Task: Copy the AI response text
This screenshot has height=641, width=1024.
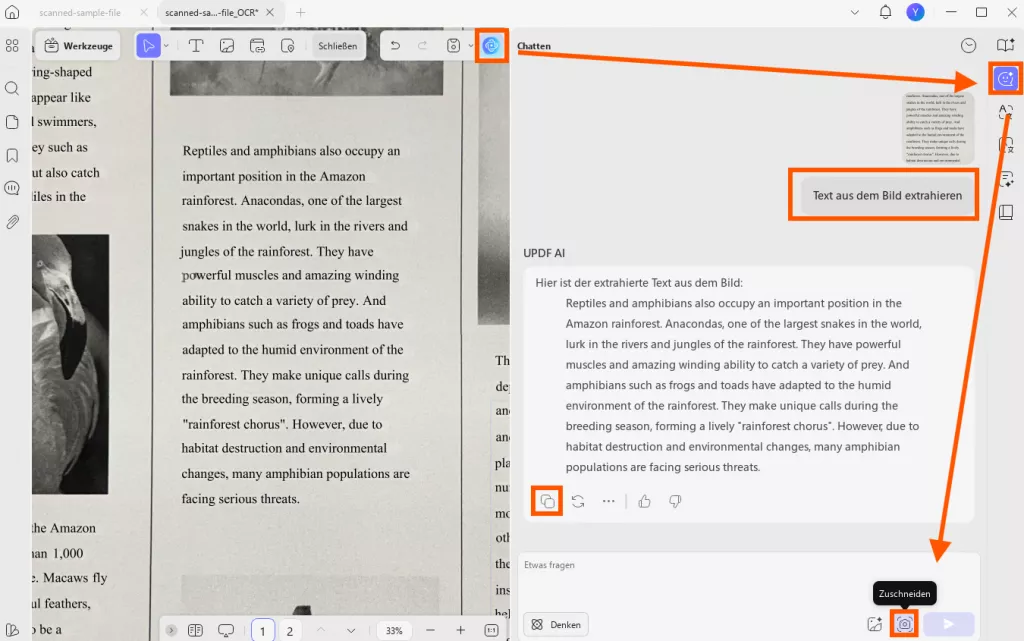Action: tap(547, 501)
